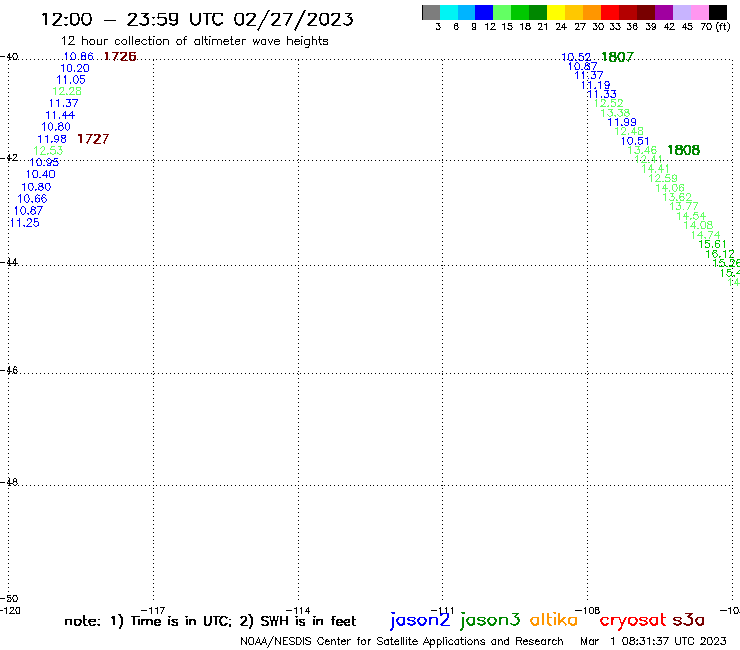
Task: Click the 11.33 wave height value
Action: coord(602,94)
